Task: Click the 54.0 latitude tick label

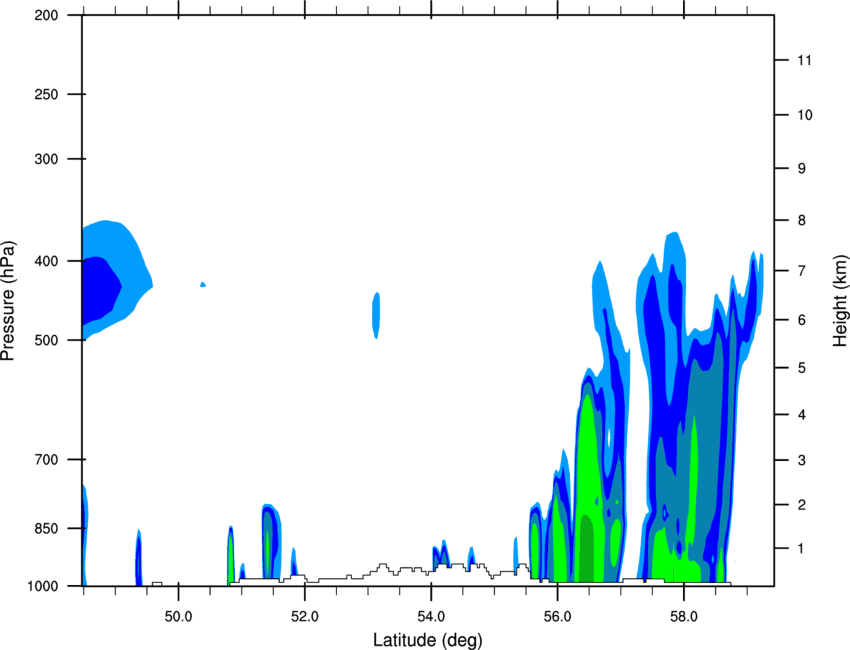Action: 432,617
